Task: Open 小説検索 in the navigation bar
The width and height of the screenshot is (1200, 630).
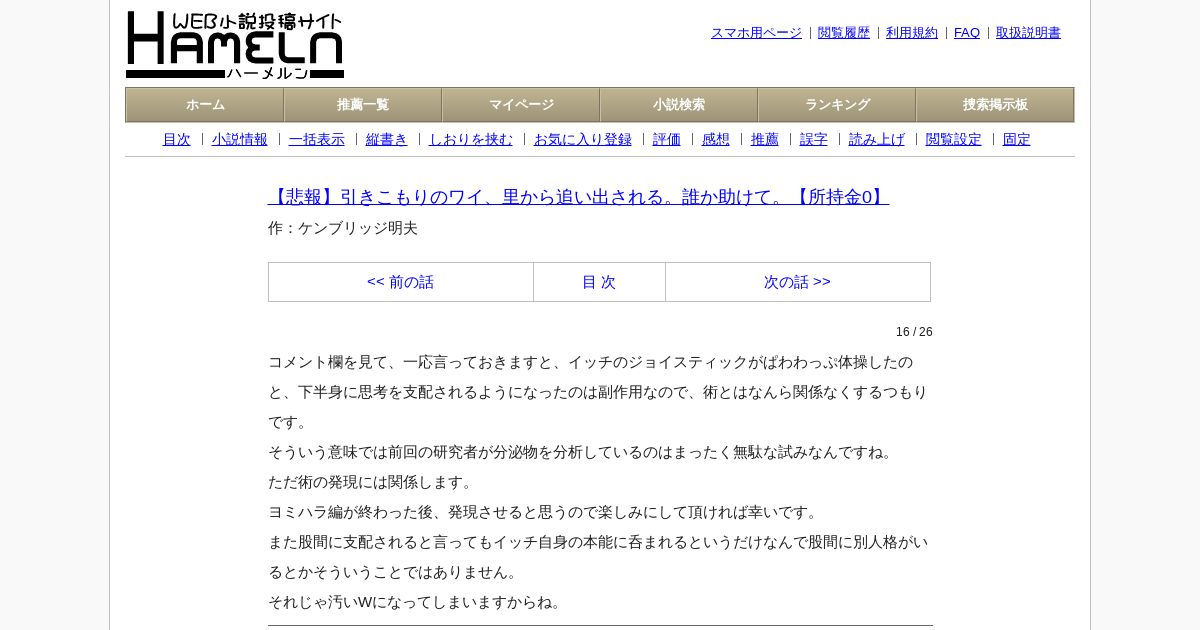Action: click(679, 105)
